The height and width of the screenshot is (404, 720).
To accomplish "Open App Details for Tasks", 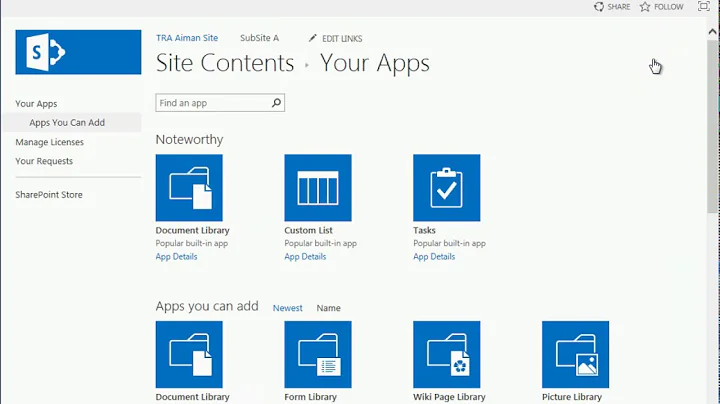I will click(434, 257).
